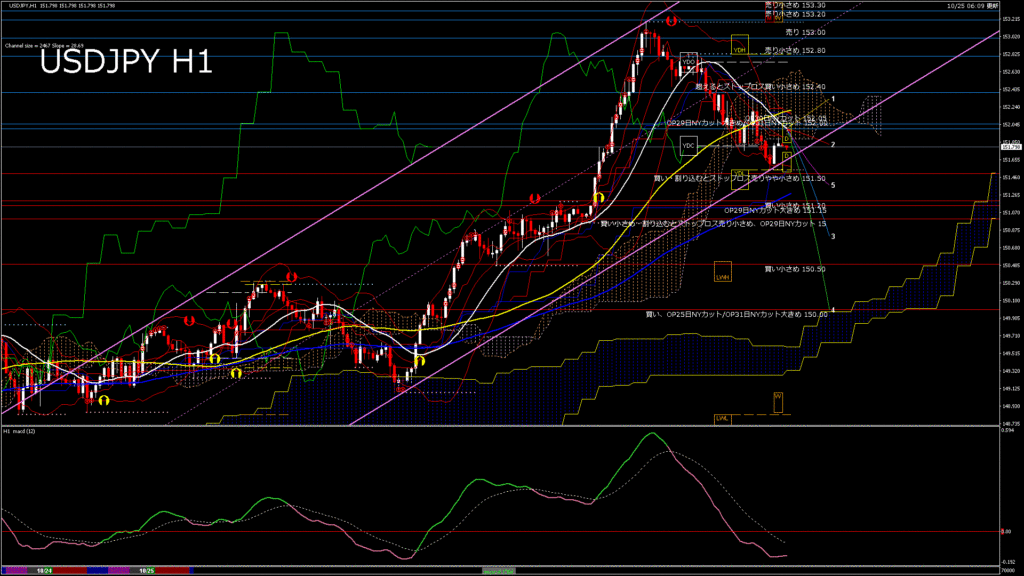The height and width of the screenshot is (576, 1024).
Task: Click the 10/24 date marker on timeline
Action: [x=44, y=571]
